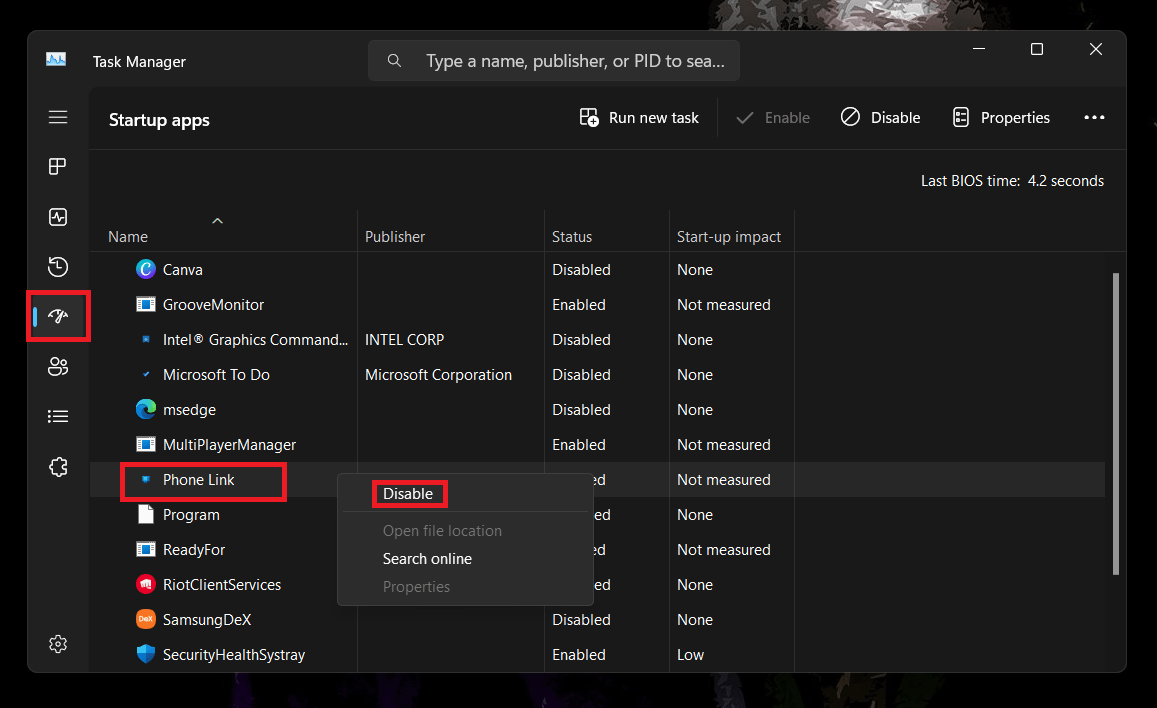The image size is (1157, 708).
Task: Select the GrooveMonitor row name
Action: 213,304
